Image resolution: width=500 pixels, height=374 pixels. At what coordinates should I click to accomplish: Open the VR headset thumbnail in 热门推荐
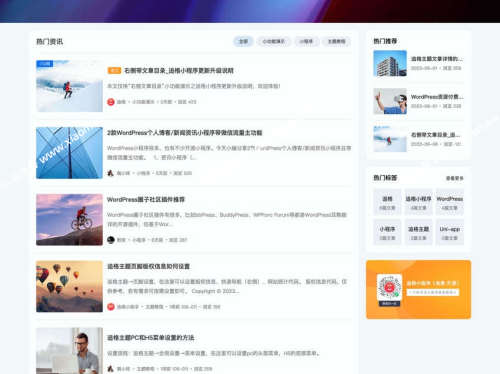(390, 101)
